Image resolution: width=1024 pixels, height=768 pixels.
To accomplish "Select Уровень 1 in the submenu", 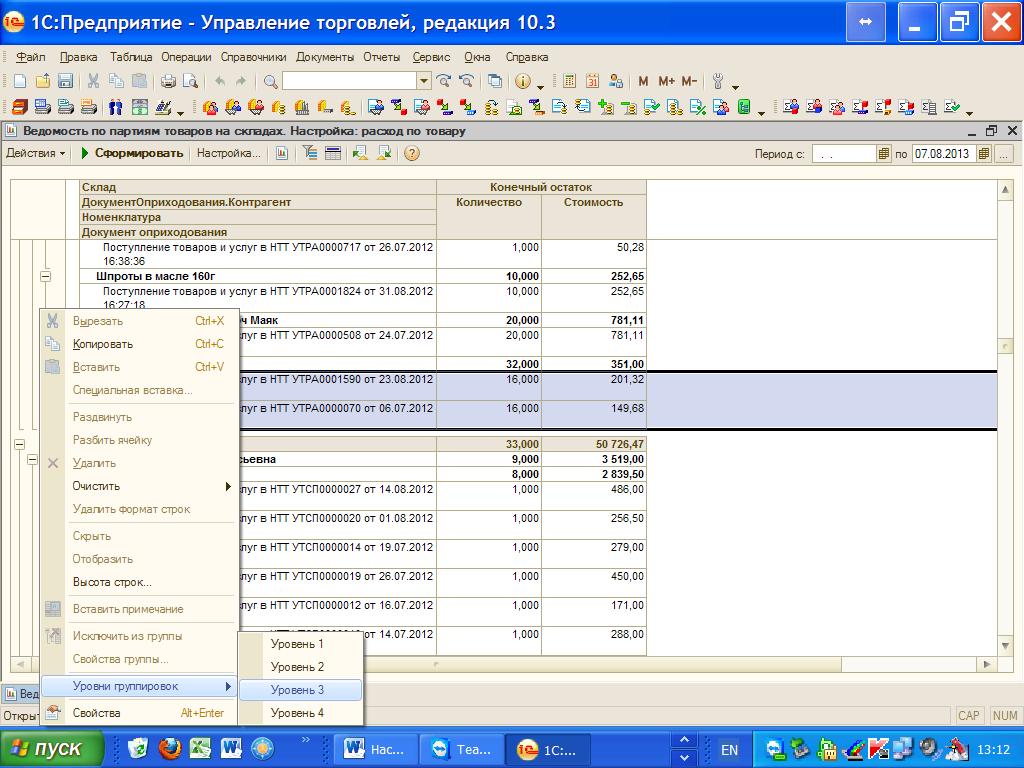I will point(300,644).
